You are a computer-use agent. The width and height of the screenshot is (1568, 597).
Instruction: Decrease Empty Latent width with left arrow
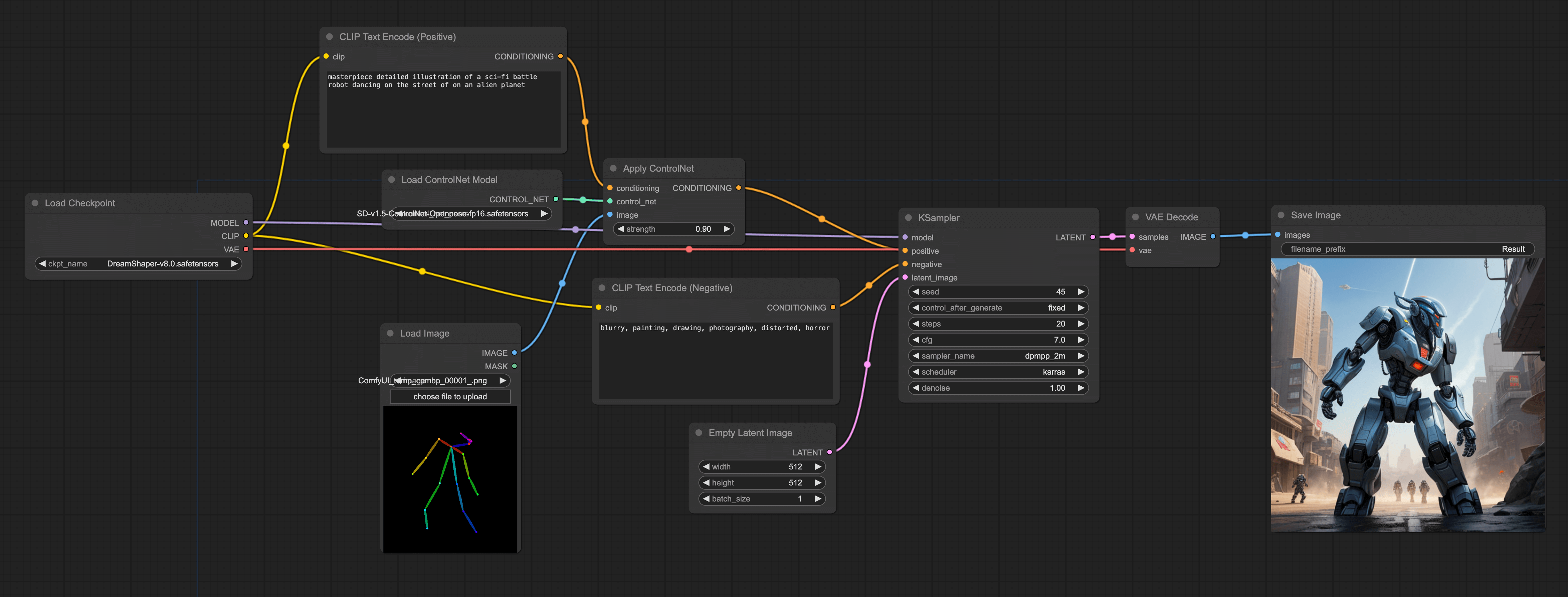[706, 467]
